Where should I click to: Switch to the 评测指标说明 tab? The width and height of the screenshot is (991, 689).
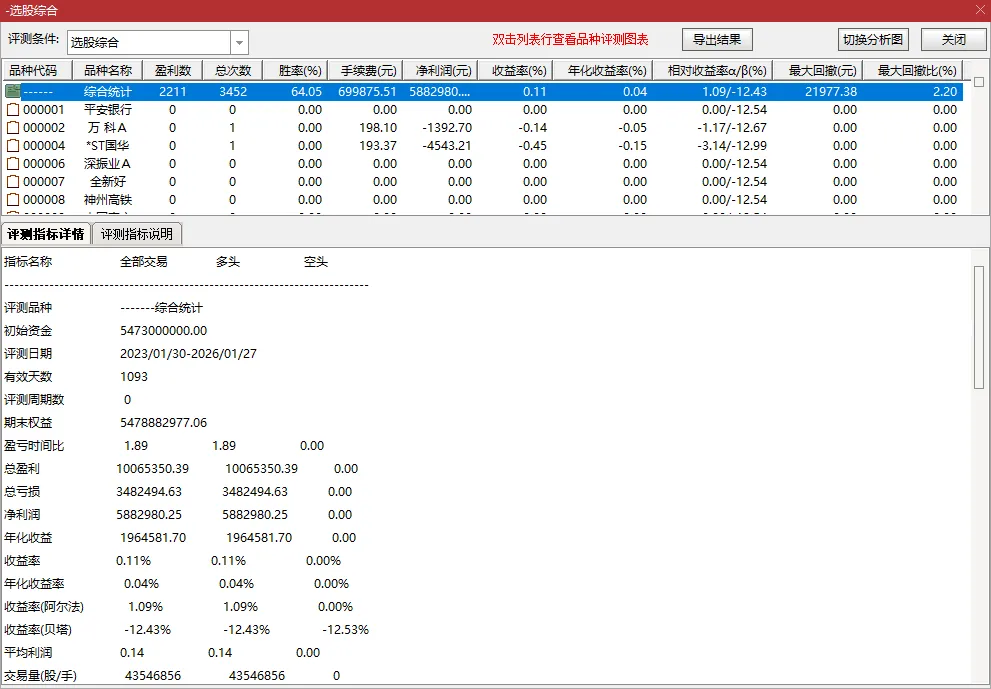tap(137, 234)
